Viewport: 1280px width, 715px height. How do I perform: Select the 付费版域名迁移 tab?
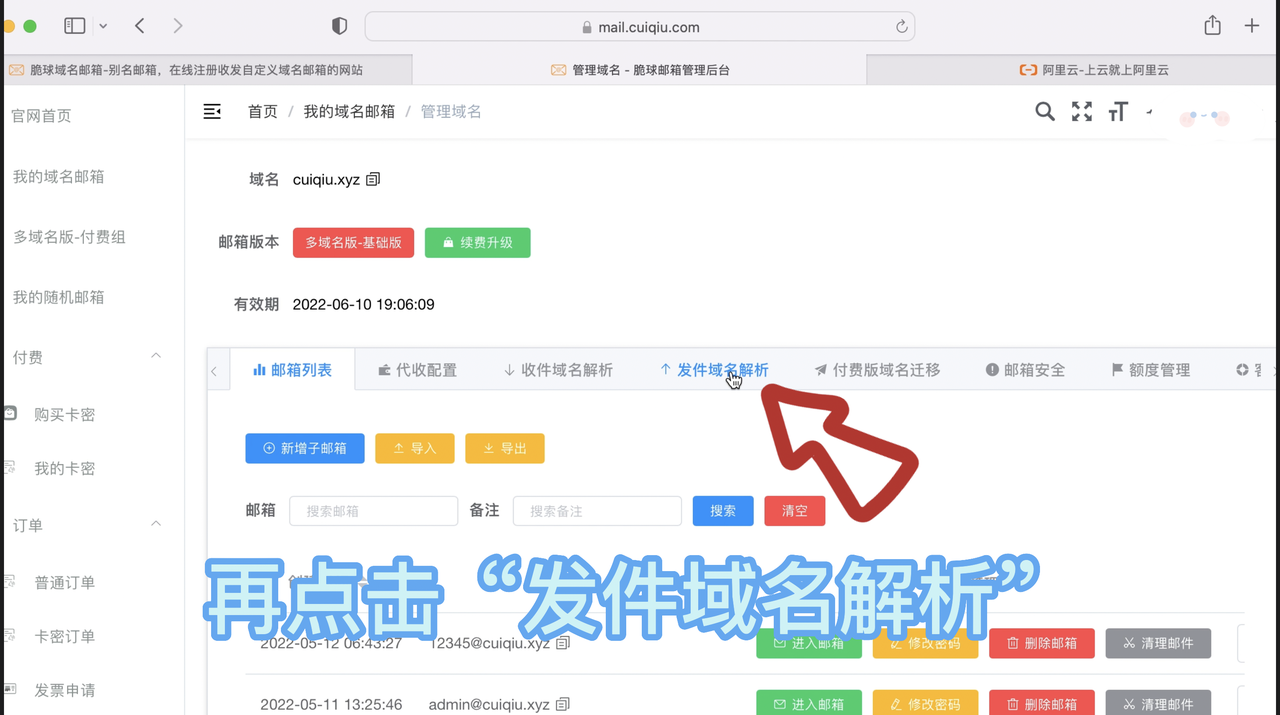(x=877, y=370)
